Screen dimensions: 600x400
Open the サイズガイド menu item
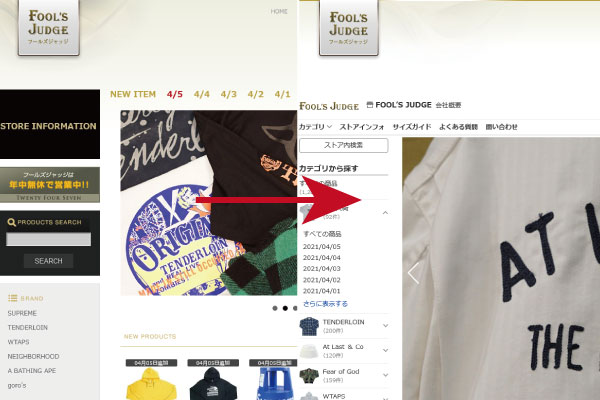click(x=412, y=127)
